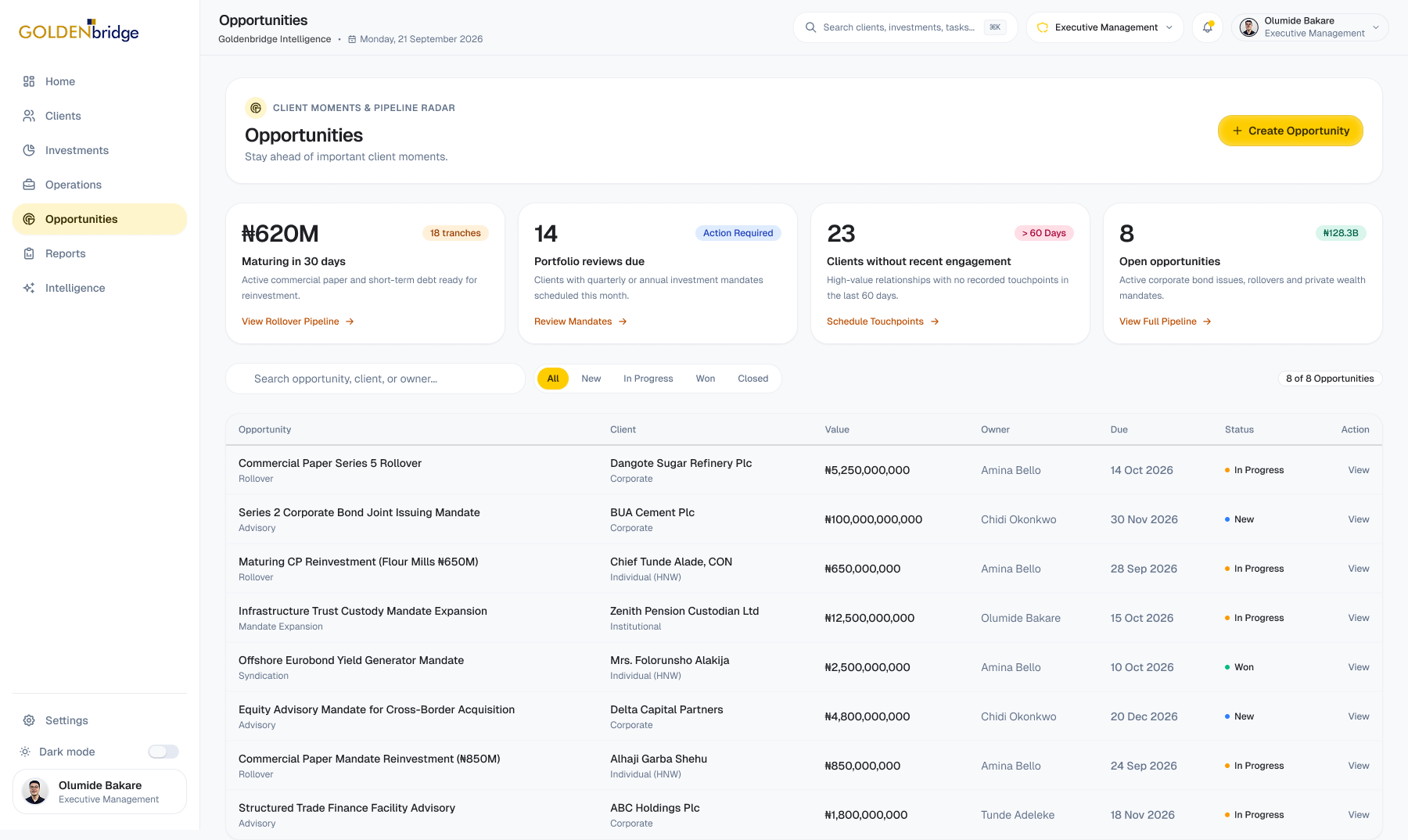Click the Clients people icon
The image size is (1408, 840).
(x=29, y=116)
